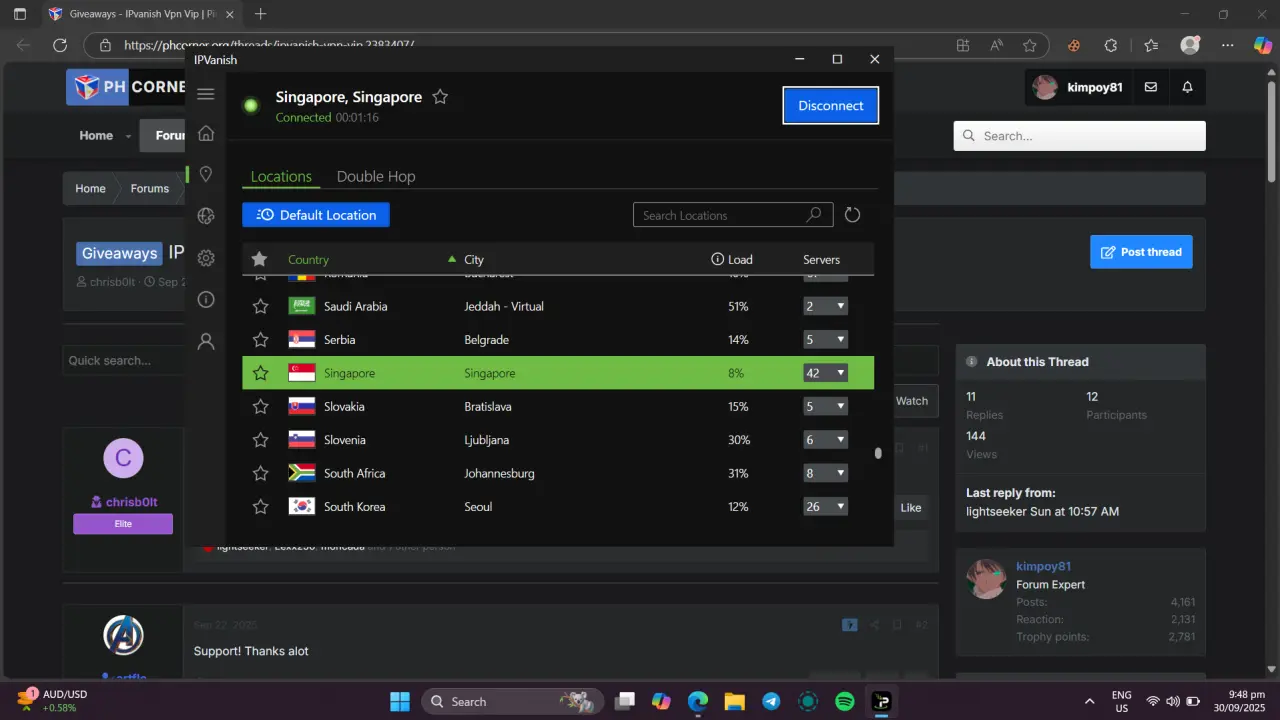The width and height of the screenshot is (1280, 720).
Task: Select Ljubljana city entry
Action: point(486,440)
